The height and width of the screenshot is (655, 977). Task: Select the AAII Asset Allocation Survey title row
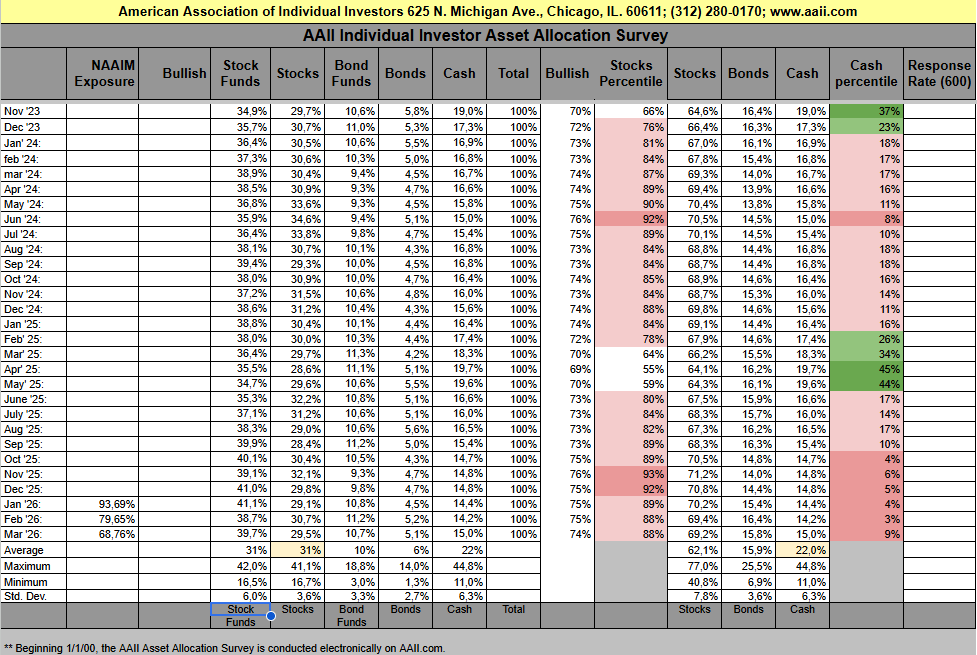pos(487,35)
